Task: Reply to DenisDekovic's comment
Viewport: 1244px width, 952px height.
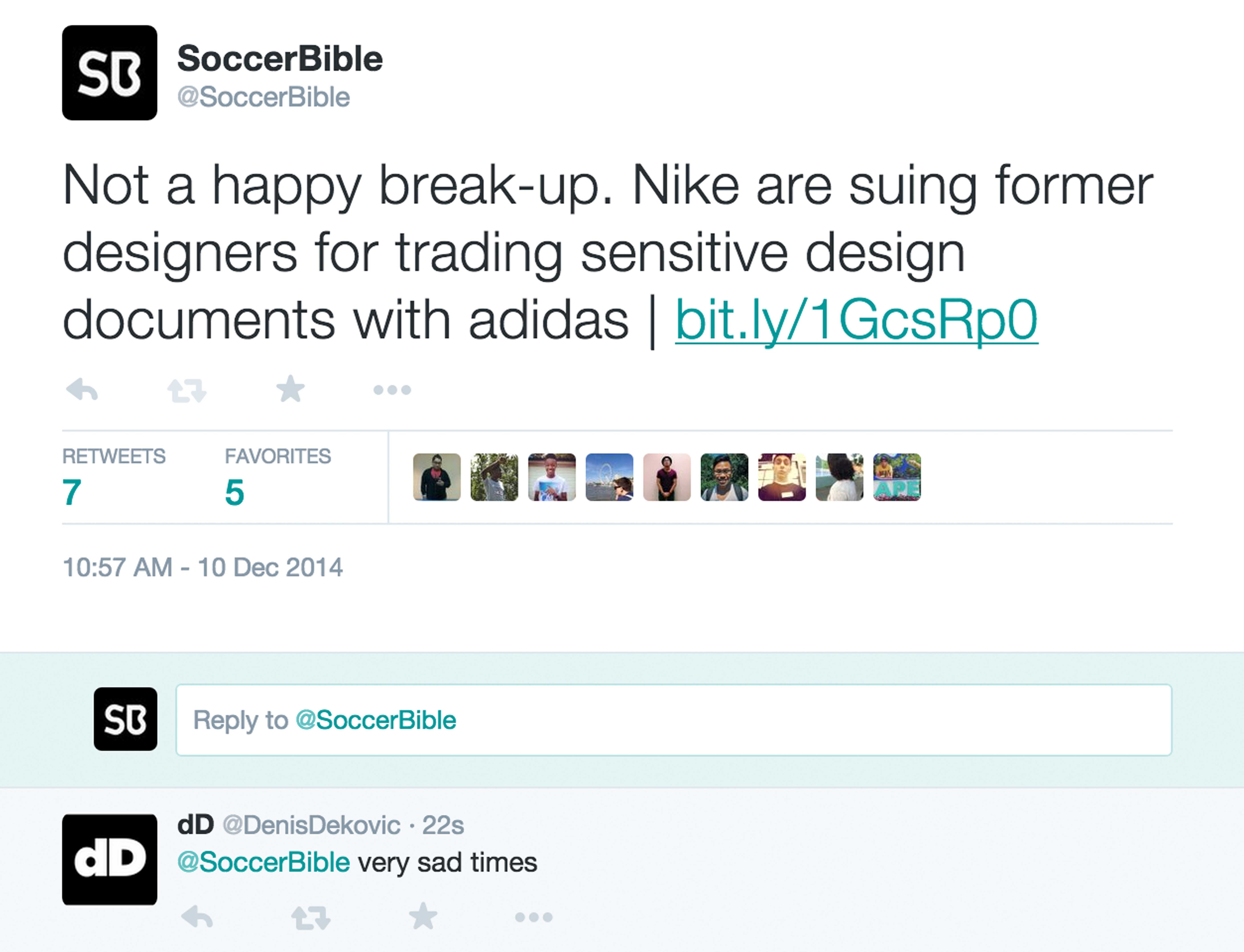Action: pos(197,916)
